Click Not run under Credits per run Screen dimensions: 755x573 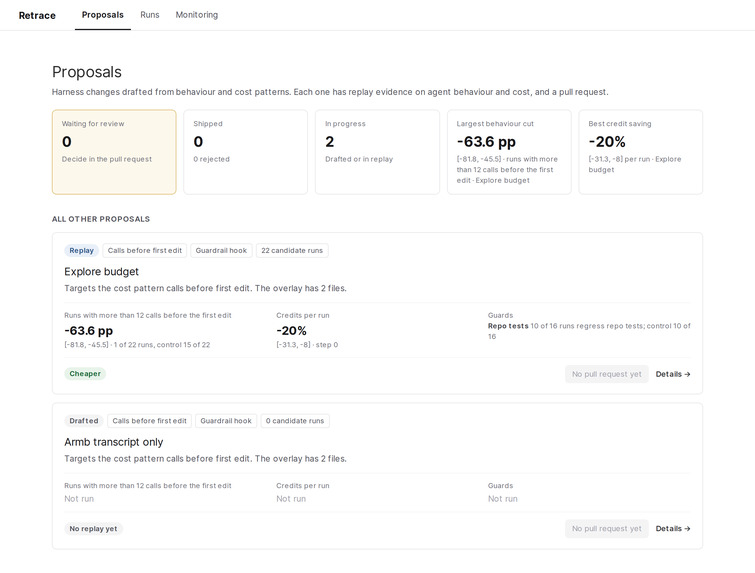291,499
